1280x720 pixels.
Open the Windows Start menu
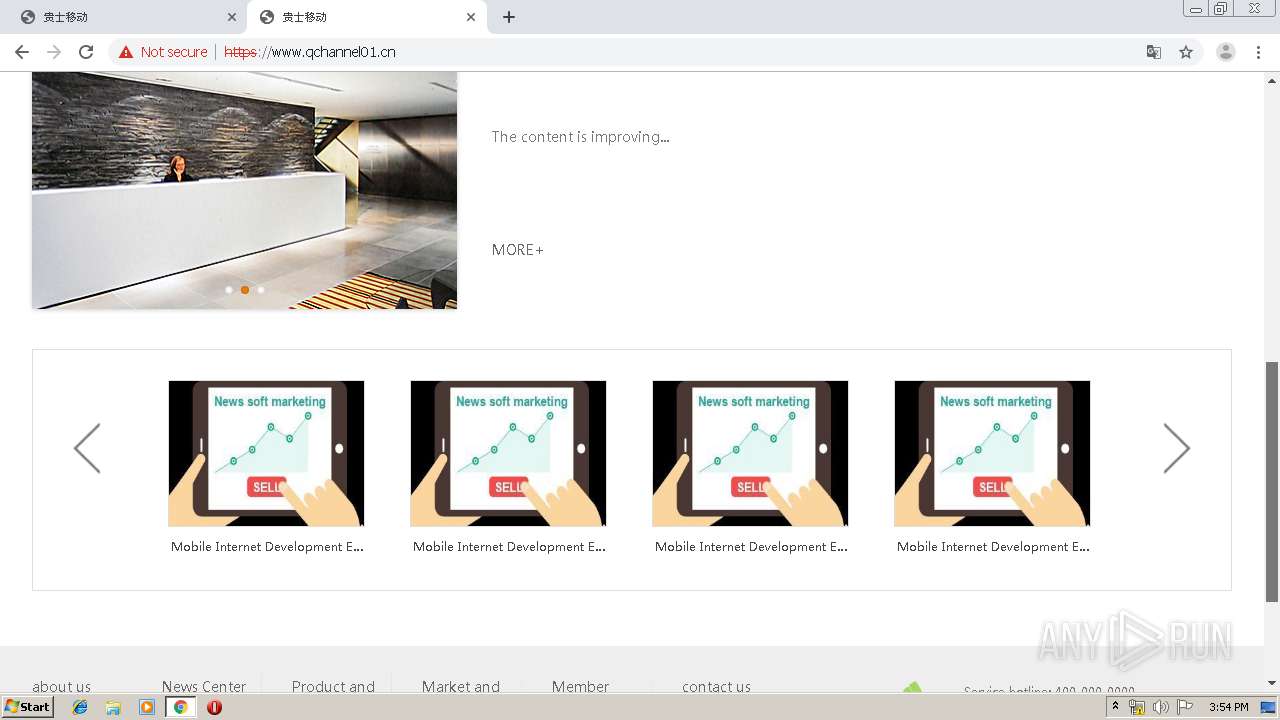click(28, 707)
